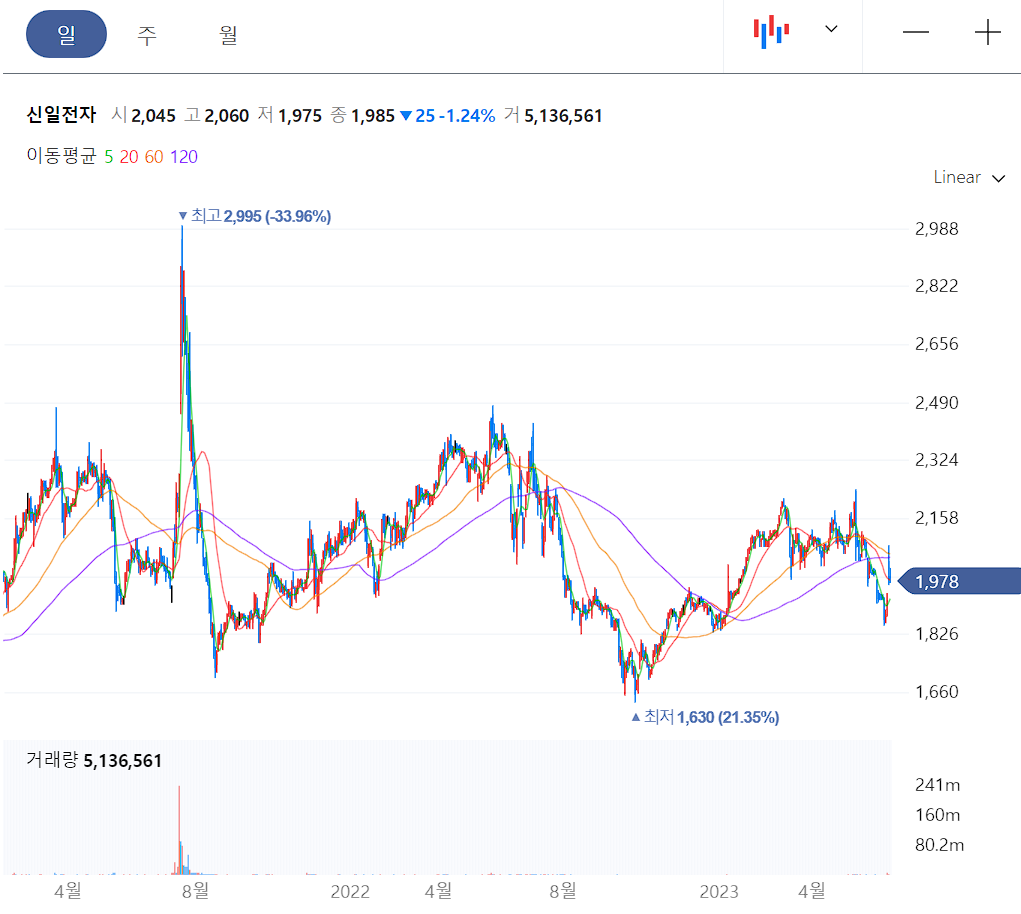Click the current price badge 1,978

938,581
